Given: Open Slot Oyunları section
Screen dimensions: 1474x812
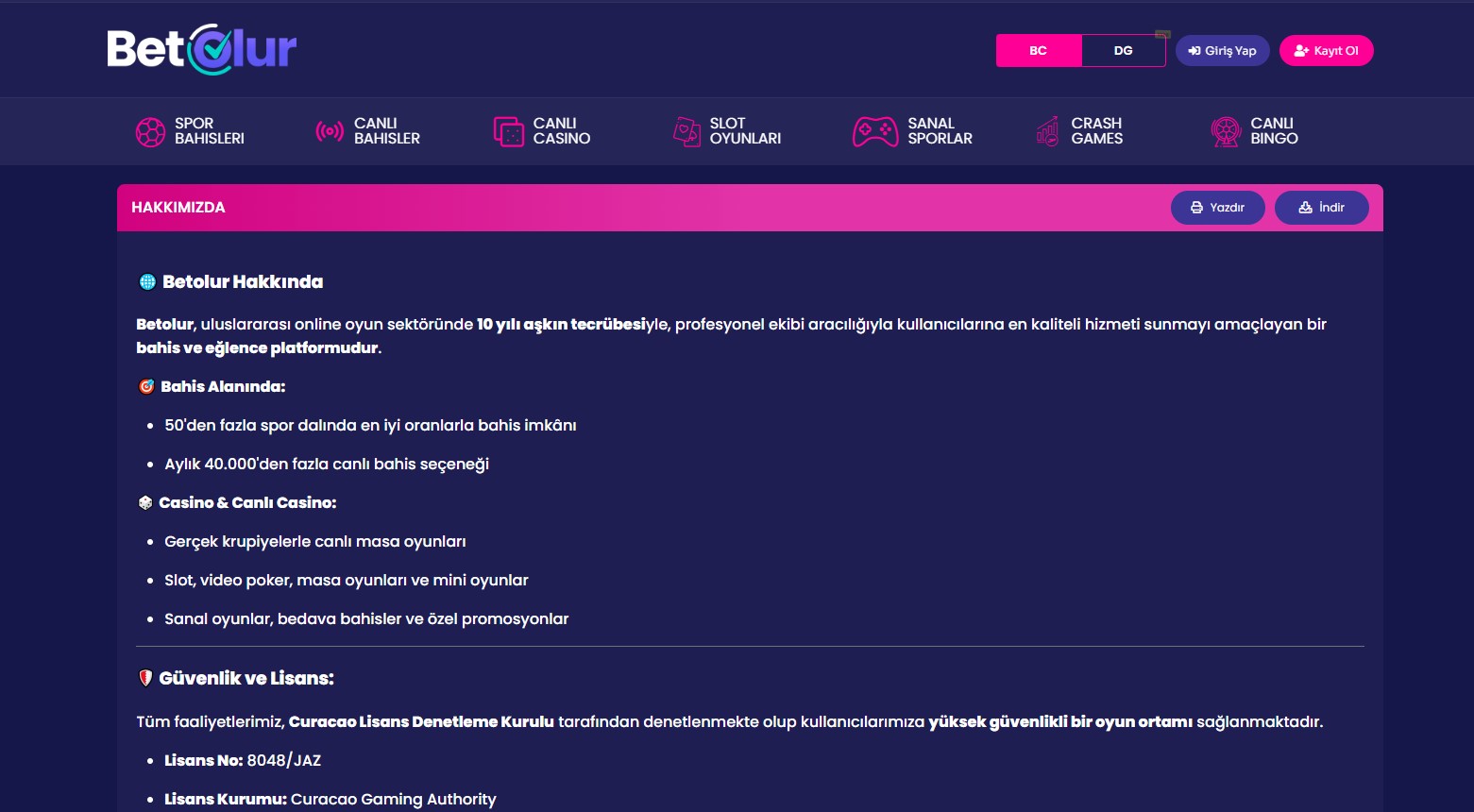Looking at the screenshot, I should 727,131.
